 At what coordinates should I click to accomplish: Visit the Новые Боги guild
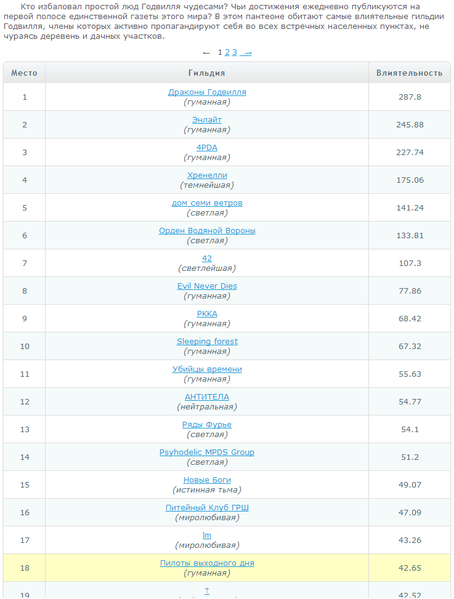tap(207, 480)
